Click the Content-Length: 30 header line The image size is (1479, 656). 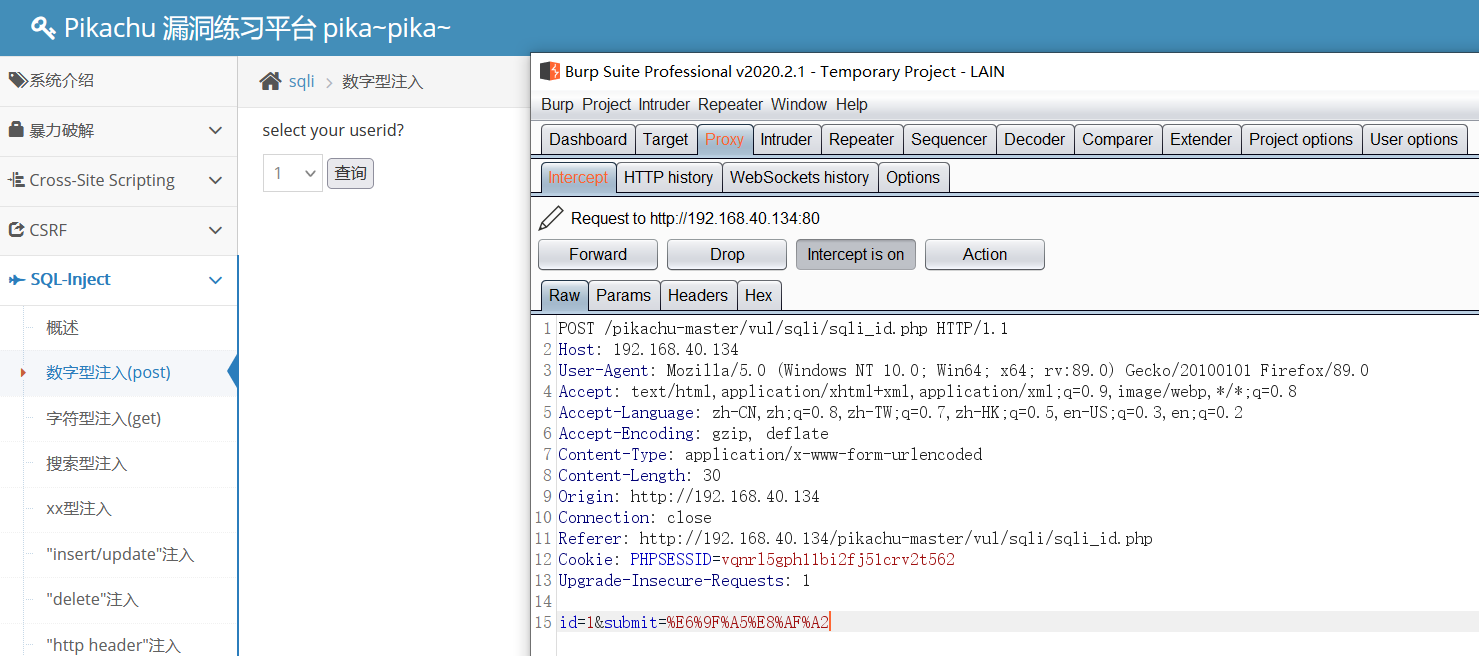click(639, 476)
